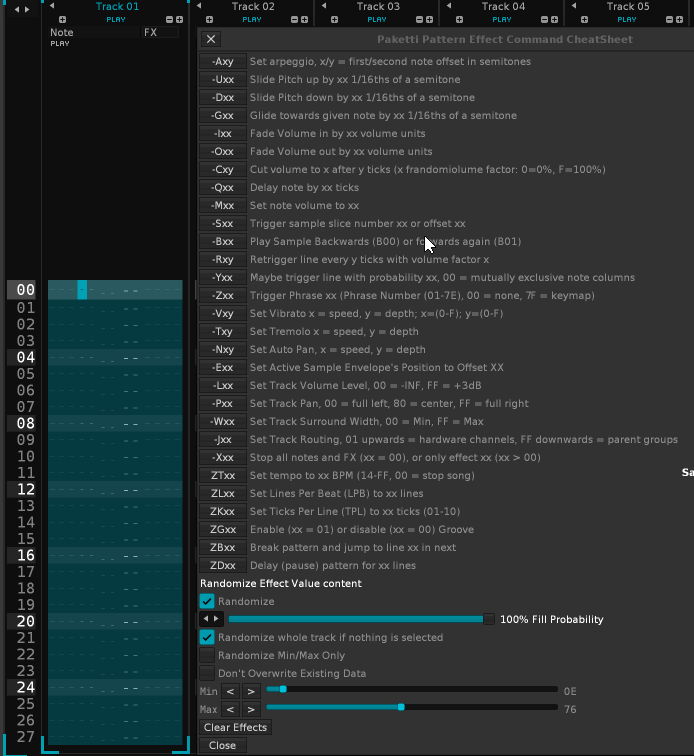Insert the -Zxx trigger phrase command
Viewport: 694px width, 756px height.
point(223,296)
